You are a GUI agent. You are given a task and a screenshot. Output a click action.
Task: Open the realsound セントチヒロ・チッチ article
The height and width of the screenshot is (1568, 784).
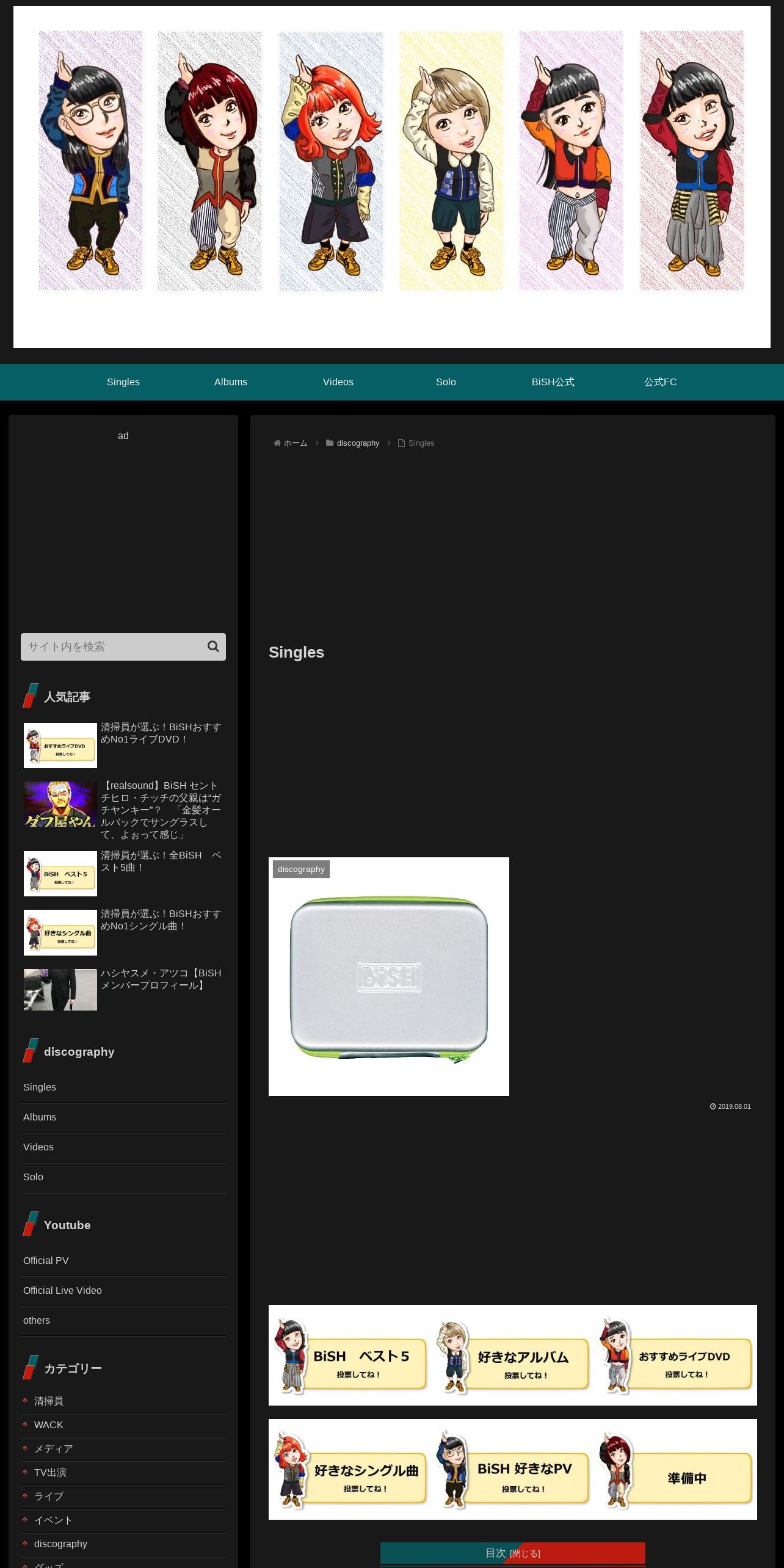click(x=161, y=810)
